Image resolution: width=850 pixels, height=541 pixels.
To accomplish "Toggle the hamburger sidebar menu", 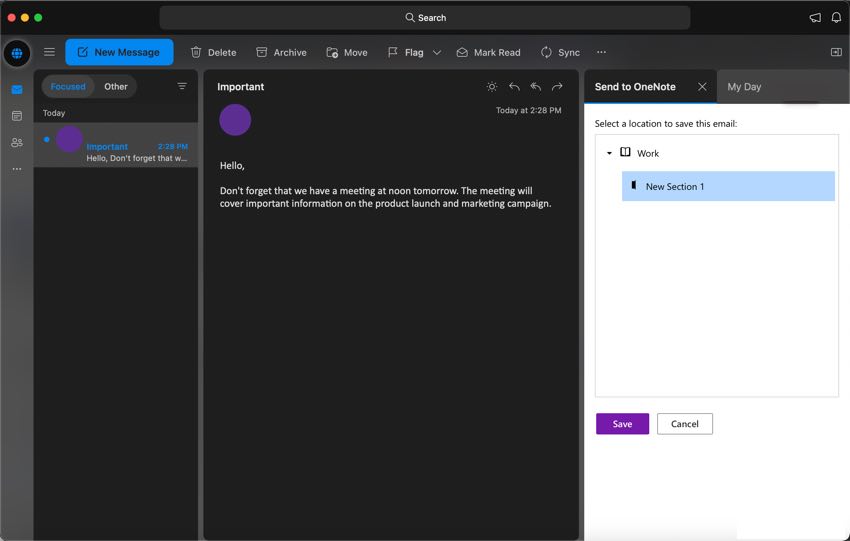I will pyautogui.click(x=49, y=52).
